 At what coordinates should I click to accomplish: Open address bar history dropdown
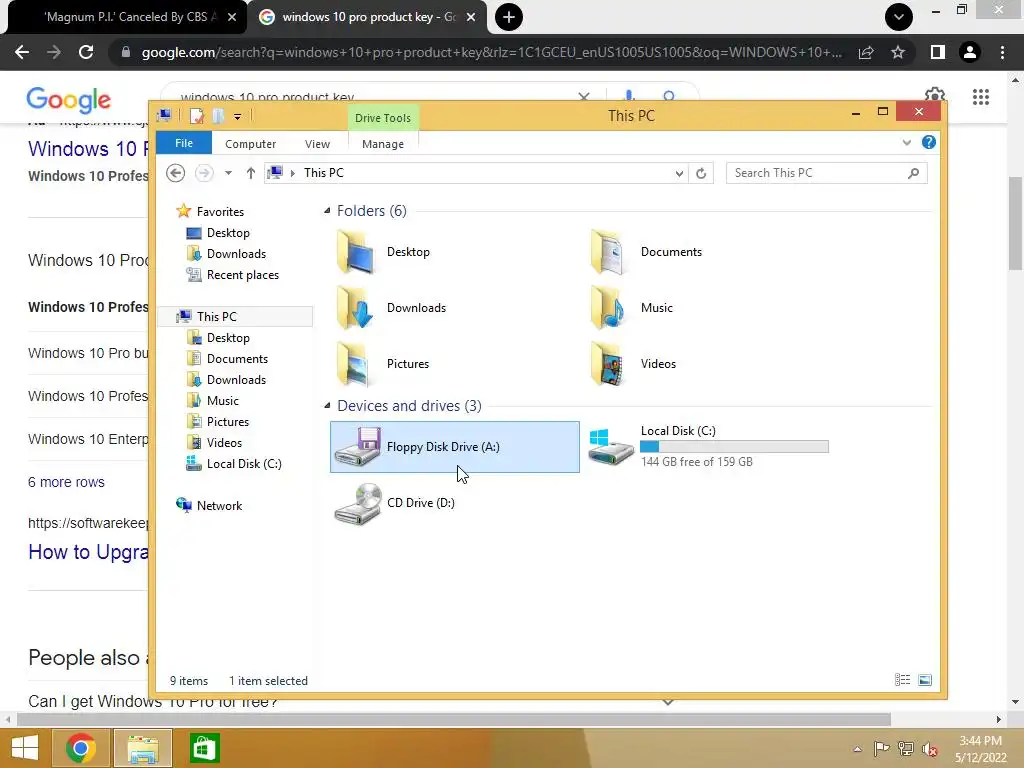[x=679, y=173]
